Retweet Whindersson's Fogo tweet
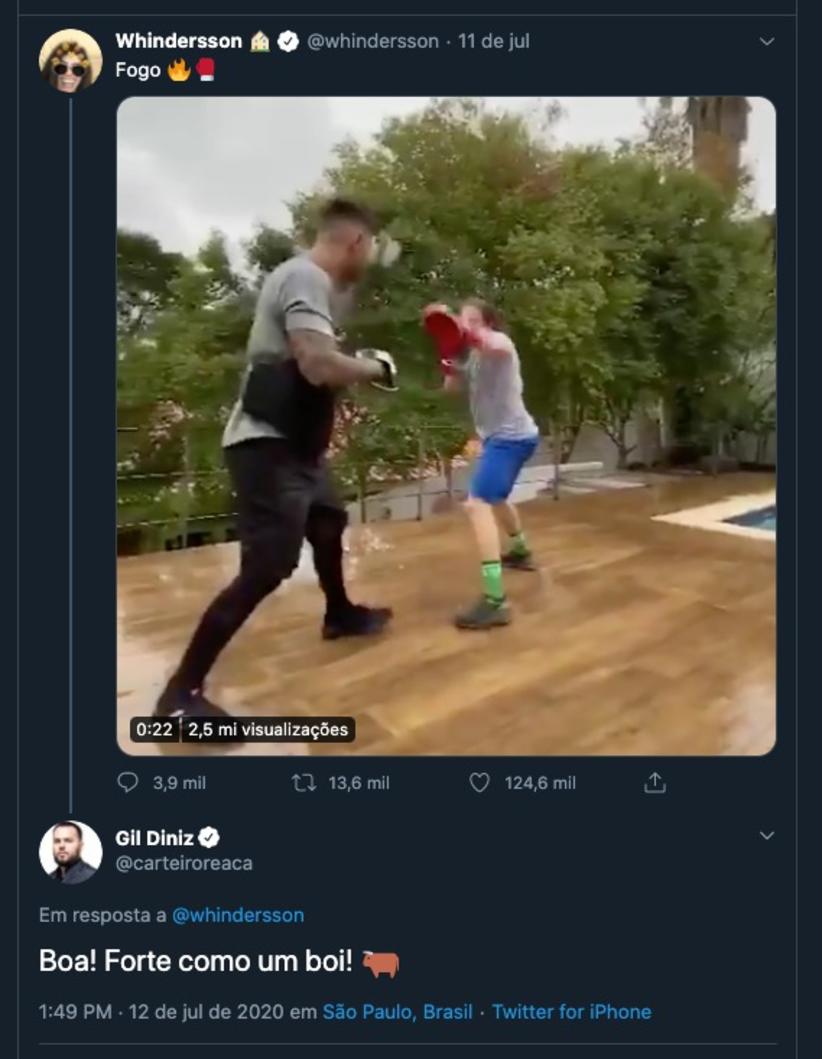822x1059 pixels. [304, 783]
